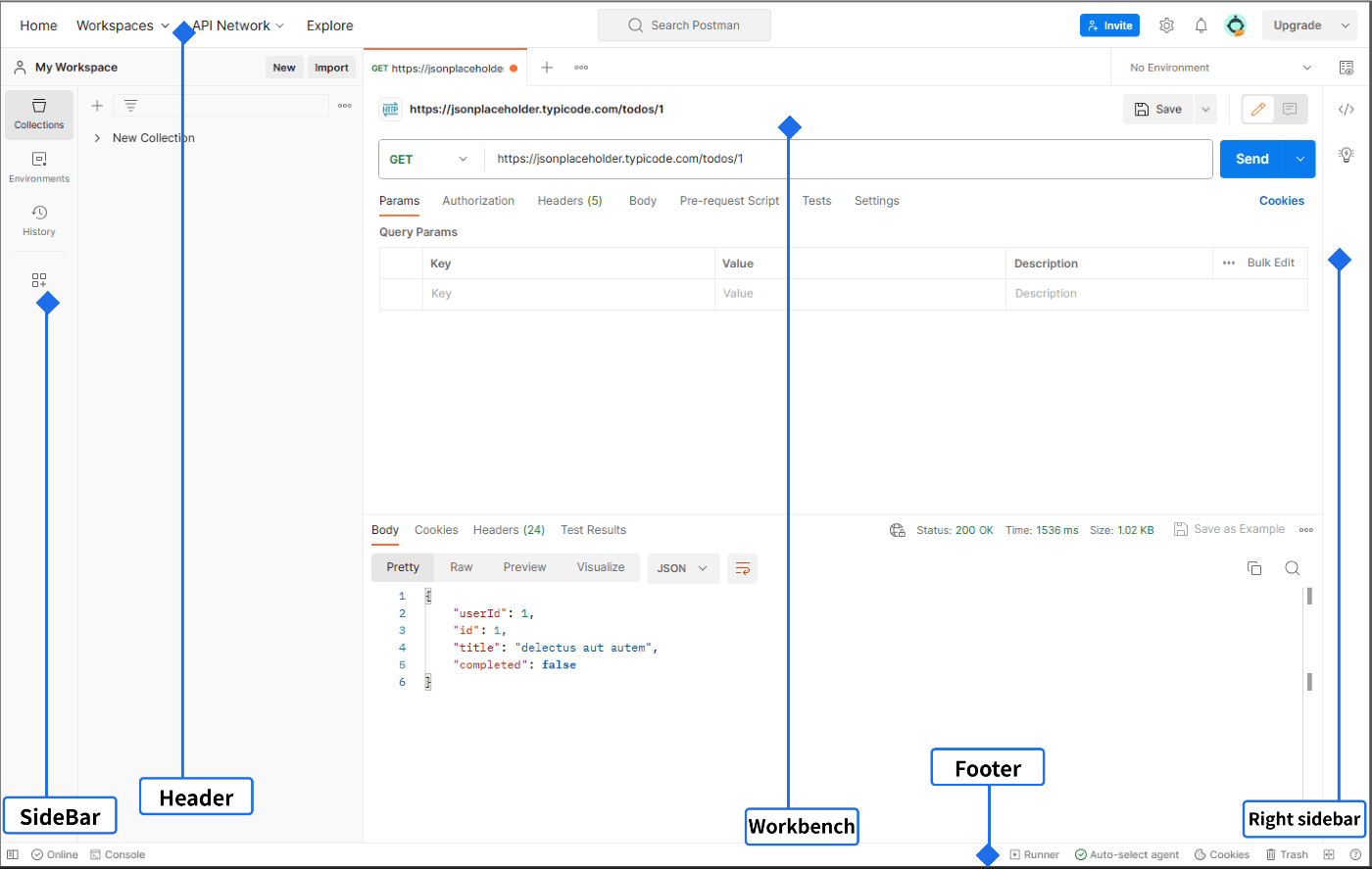Open the Collections sidebar tab
Screen dimensions: 1372x869
click(39, 115)
